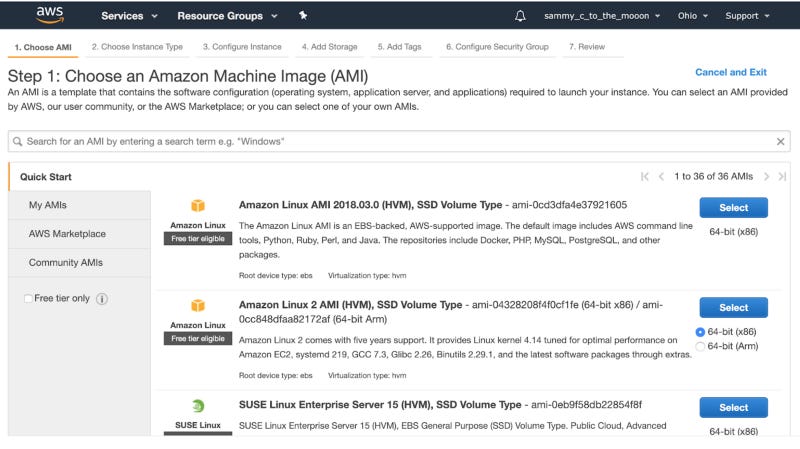Screen dimensions: 800x449
Task: Select 64-bit (Arm) radio option
Action: click(700, 346)
